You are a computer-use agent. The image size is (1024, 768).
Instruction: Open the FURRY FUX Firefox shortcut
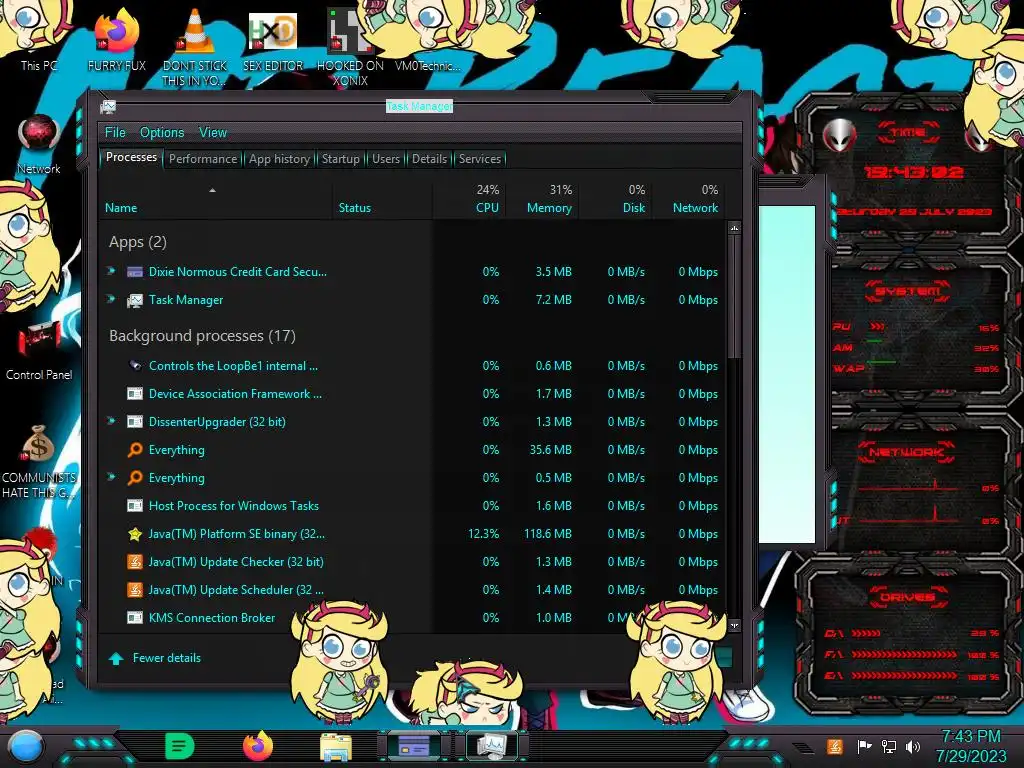[x=116, y=39]
